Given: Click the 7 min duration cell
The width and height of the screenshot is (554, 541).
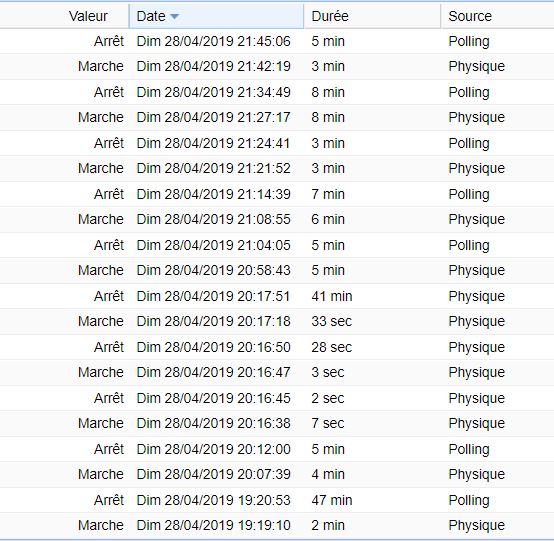Looking at the screenshot, I should [328, 194].
